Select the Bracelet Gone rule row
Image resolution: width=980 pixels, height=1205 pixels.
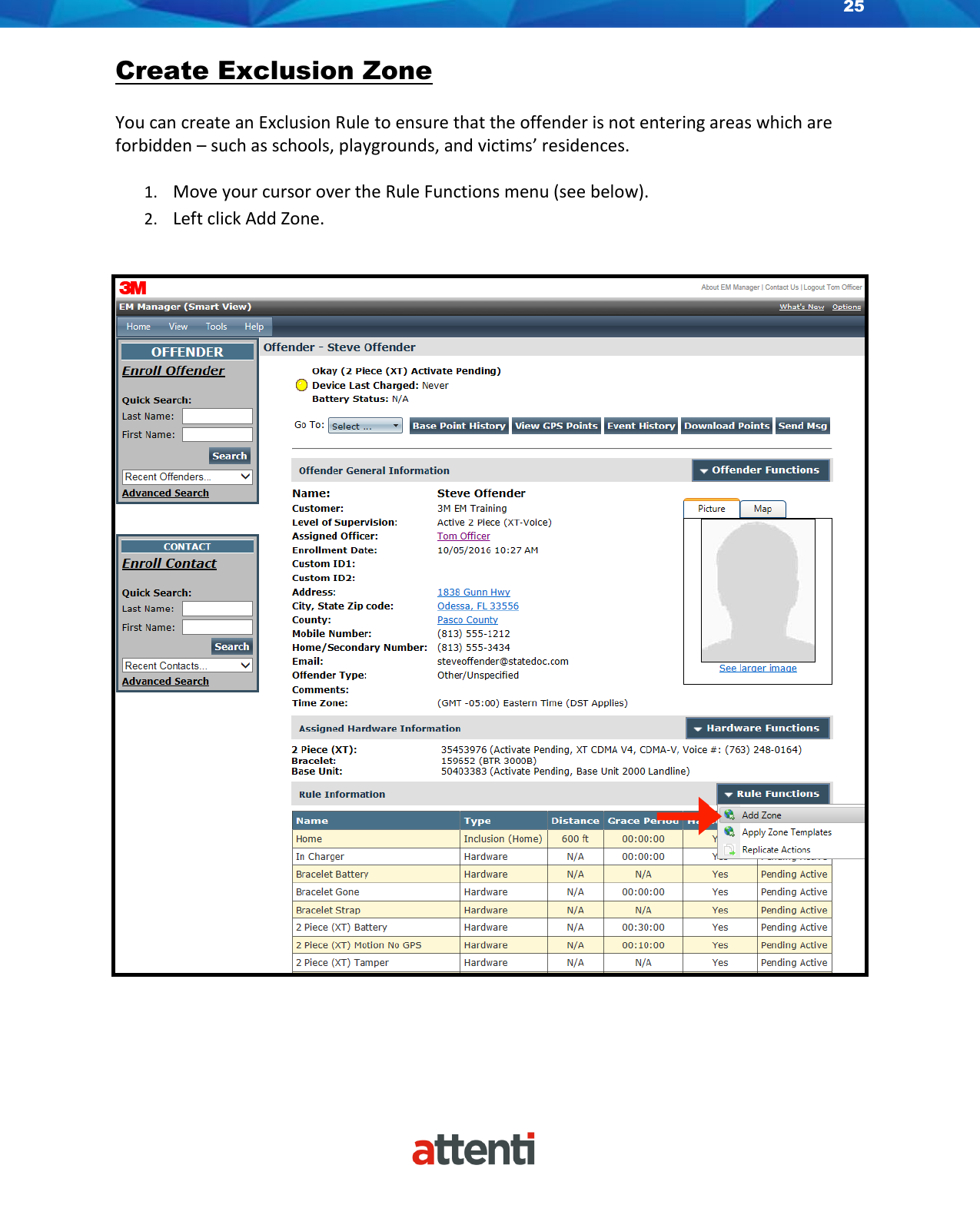point(562,892)
